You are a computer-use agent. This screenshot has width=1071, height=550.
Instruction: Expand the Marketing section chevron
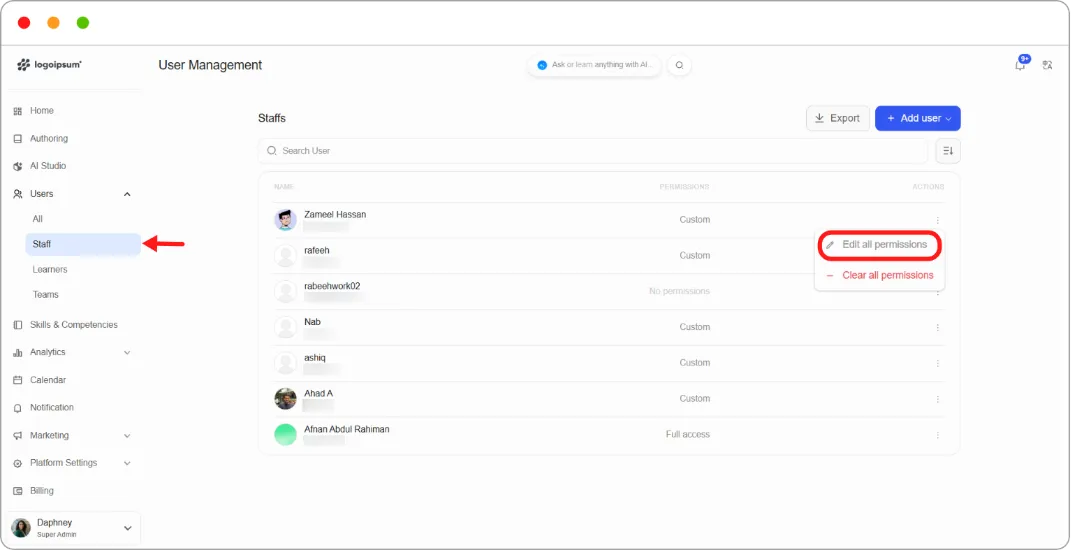click(127, 436)
